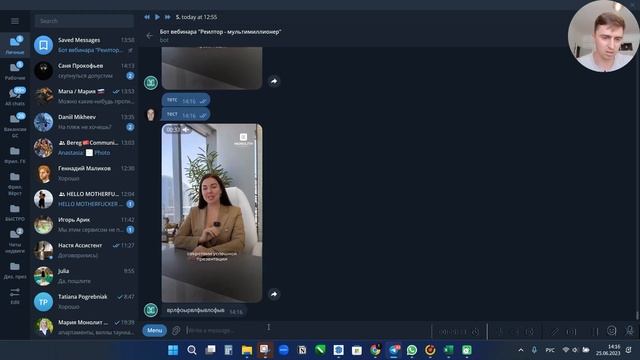
Task: Unmute the video with the speaker icon
Action: coord(186,130)
